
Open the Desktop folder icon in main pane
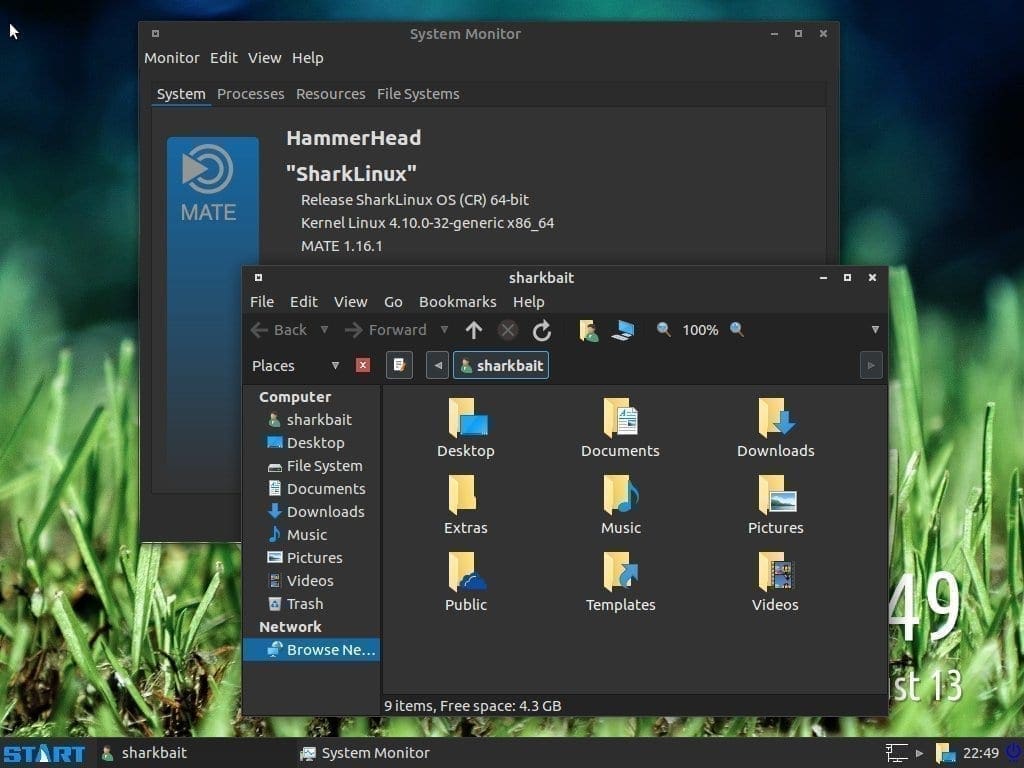[466, 427]
